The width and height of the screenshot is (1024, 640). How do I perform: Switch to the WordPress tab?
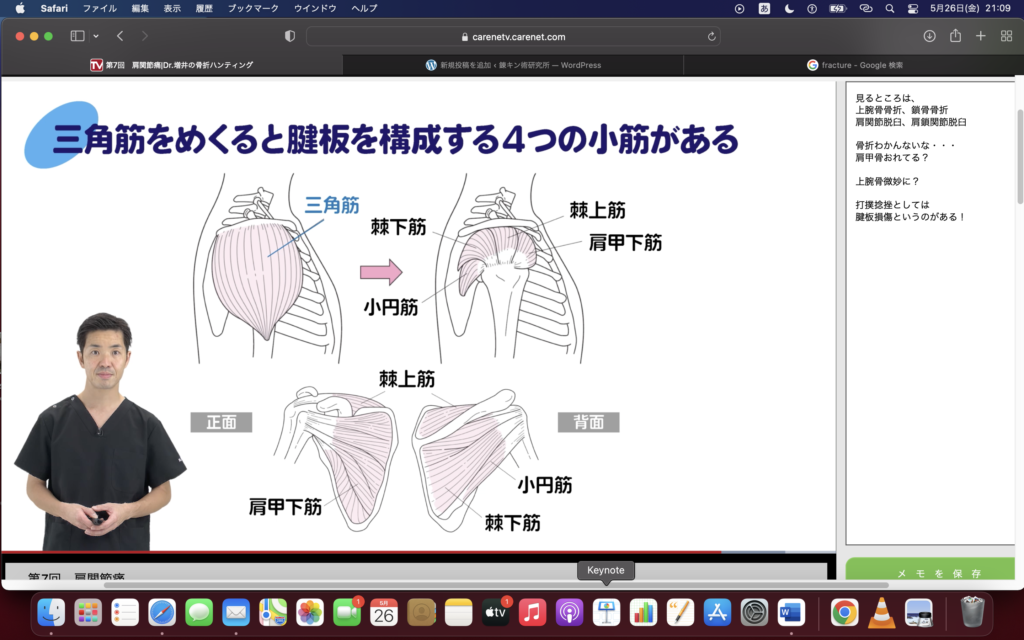(x=513, y=65)
